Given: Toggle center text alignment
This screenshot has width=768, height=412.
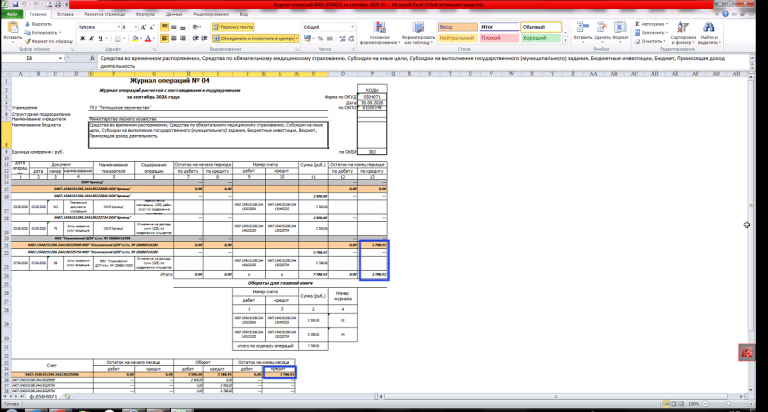Looking at the screenshot, I should click(x=173, y=38).
